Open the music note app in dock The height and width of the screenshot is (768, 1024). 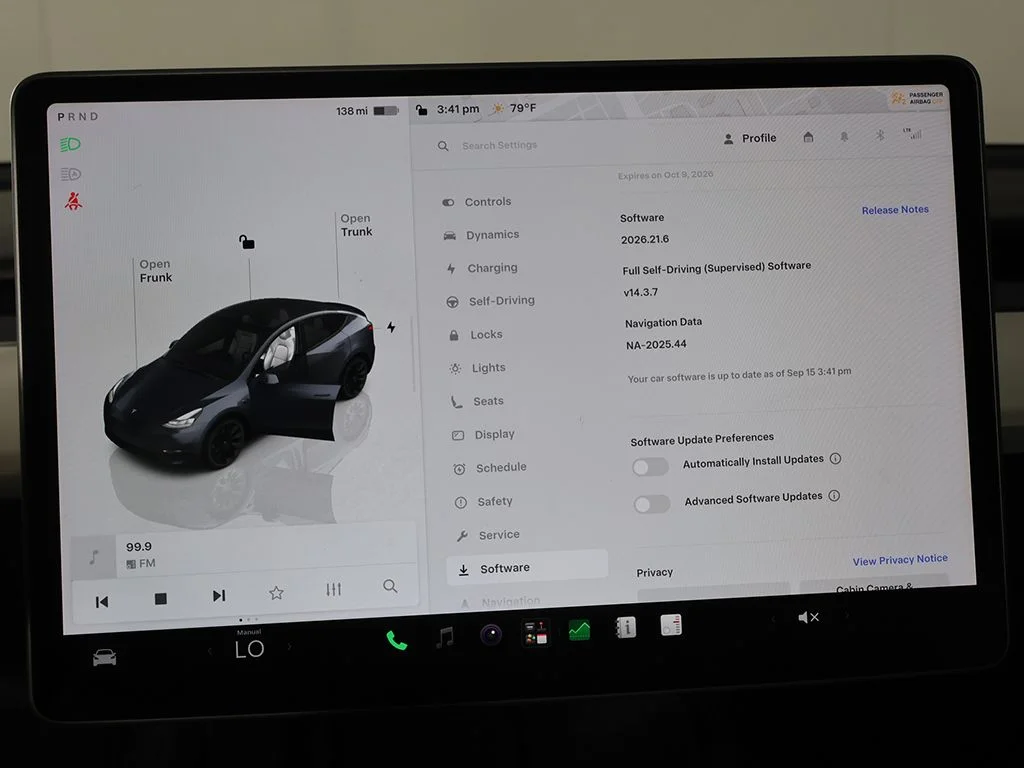[445, 637]
